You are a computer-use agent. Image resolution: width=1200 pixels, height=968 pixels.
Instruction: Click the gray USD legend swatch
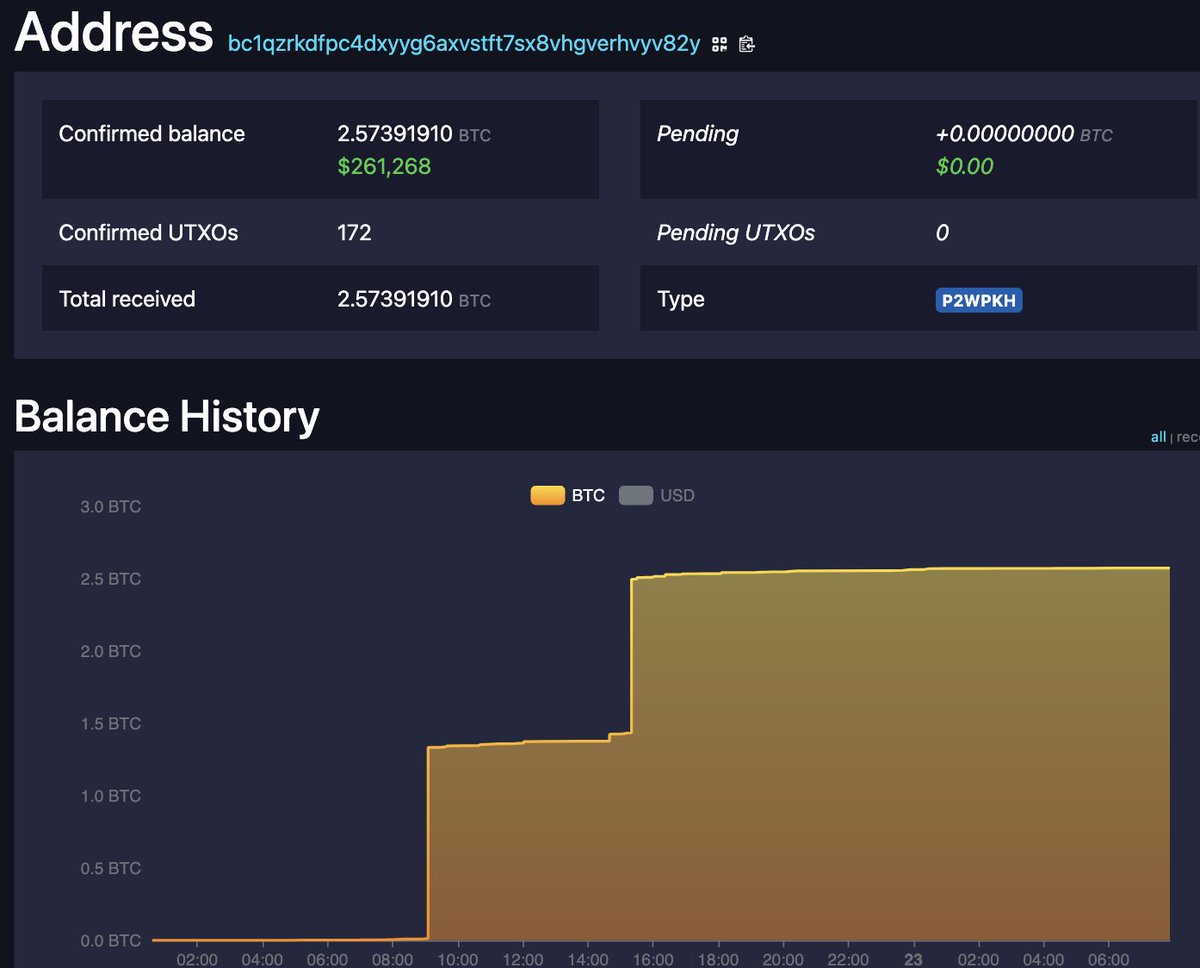(x=635, y=495)
